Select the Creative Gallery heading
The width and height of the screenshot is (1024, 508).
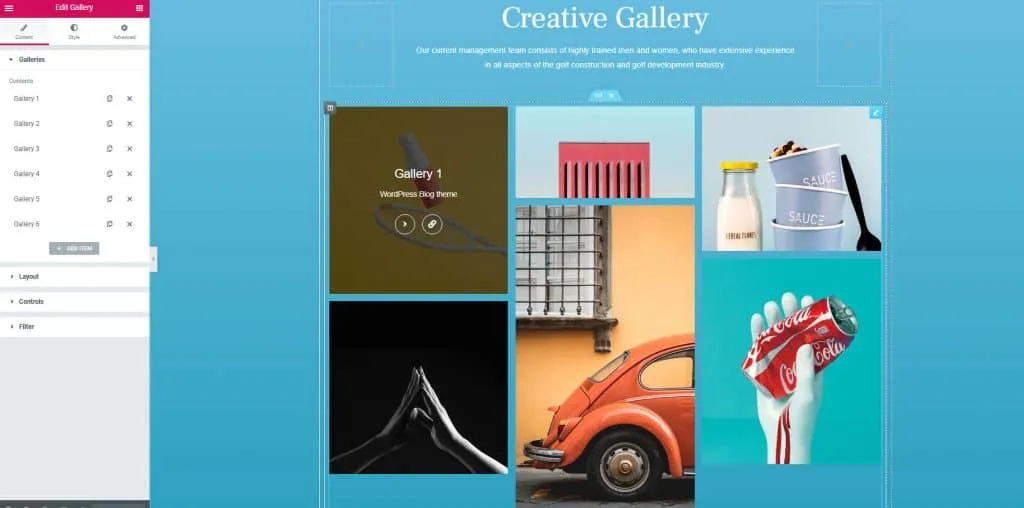point(605,18)
